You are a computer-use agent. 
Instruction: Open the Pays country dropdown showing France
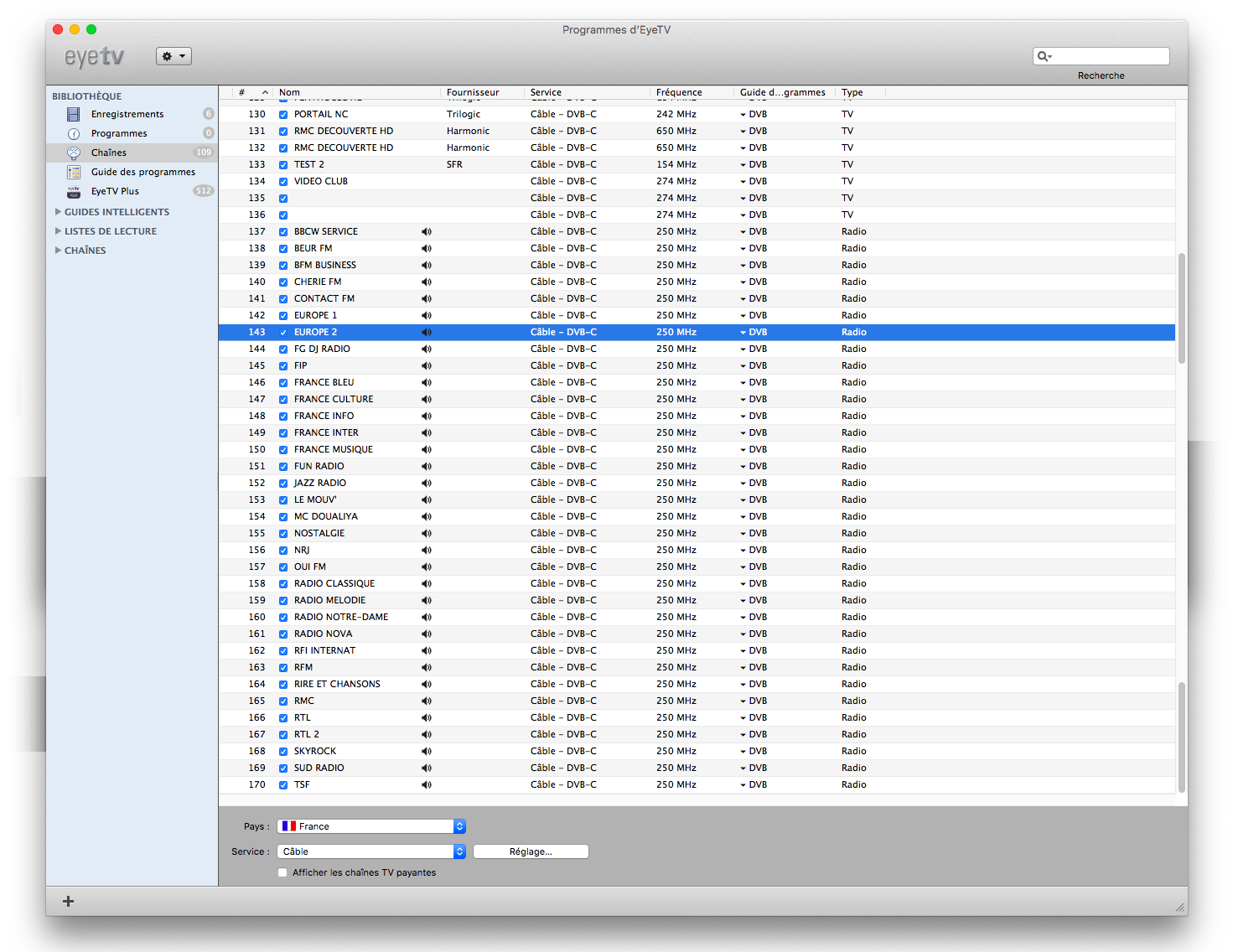tap(370, 826)
